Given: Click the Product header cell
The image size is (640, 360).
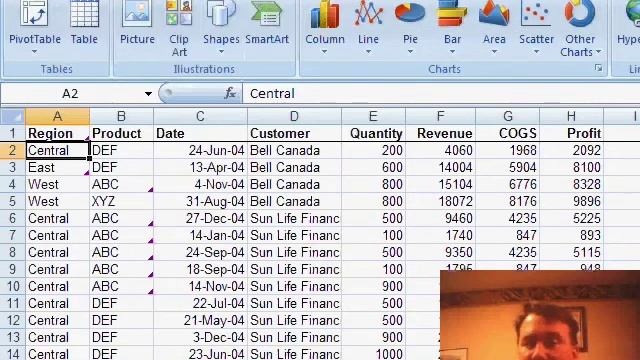Looking at the screenshot, I should pos(121,133).
